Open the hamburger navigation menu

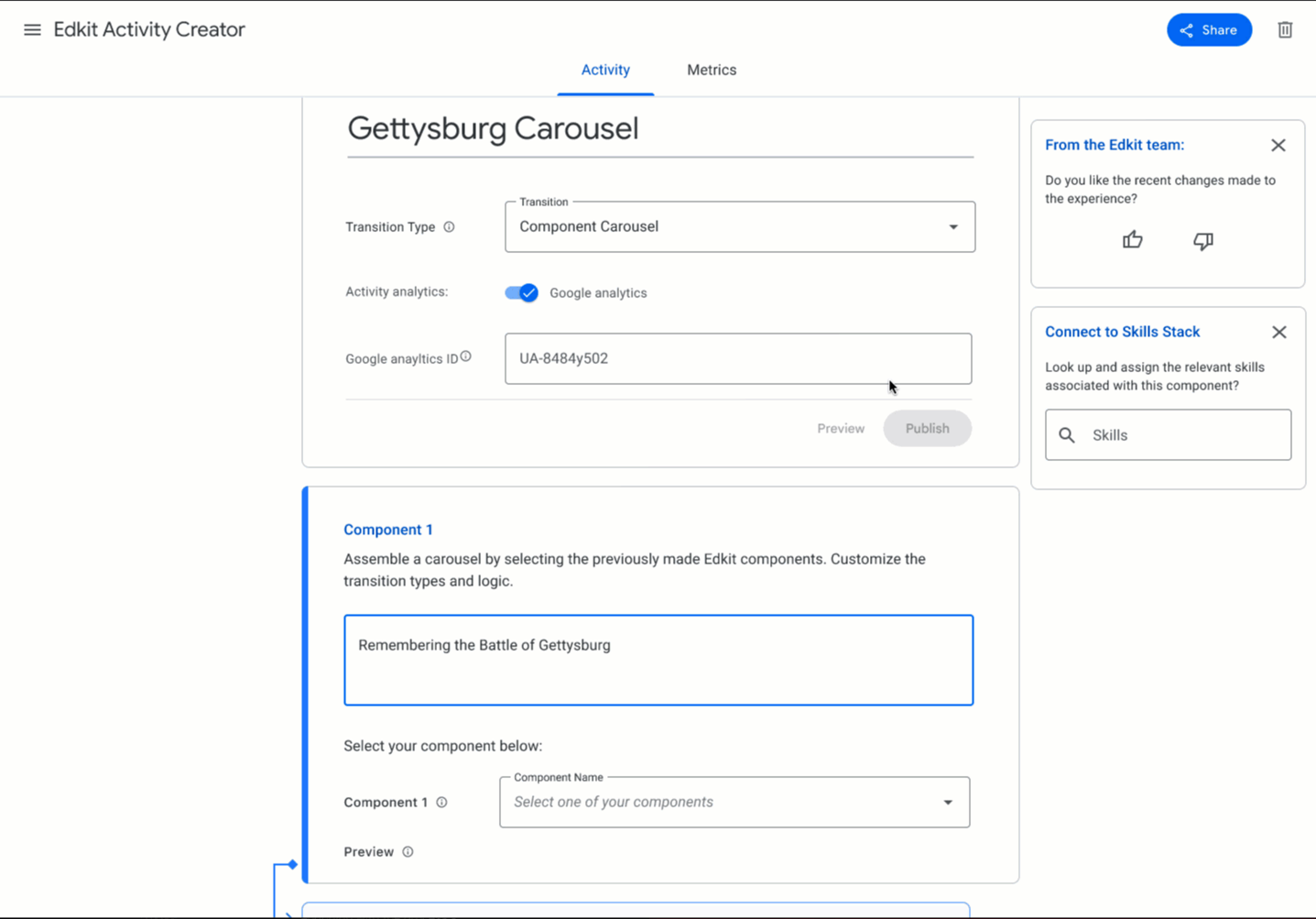[x=32, y=30]
